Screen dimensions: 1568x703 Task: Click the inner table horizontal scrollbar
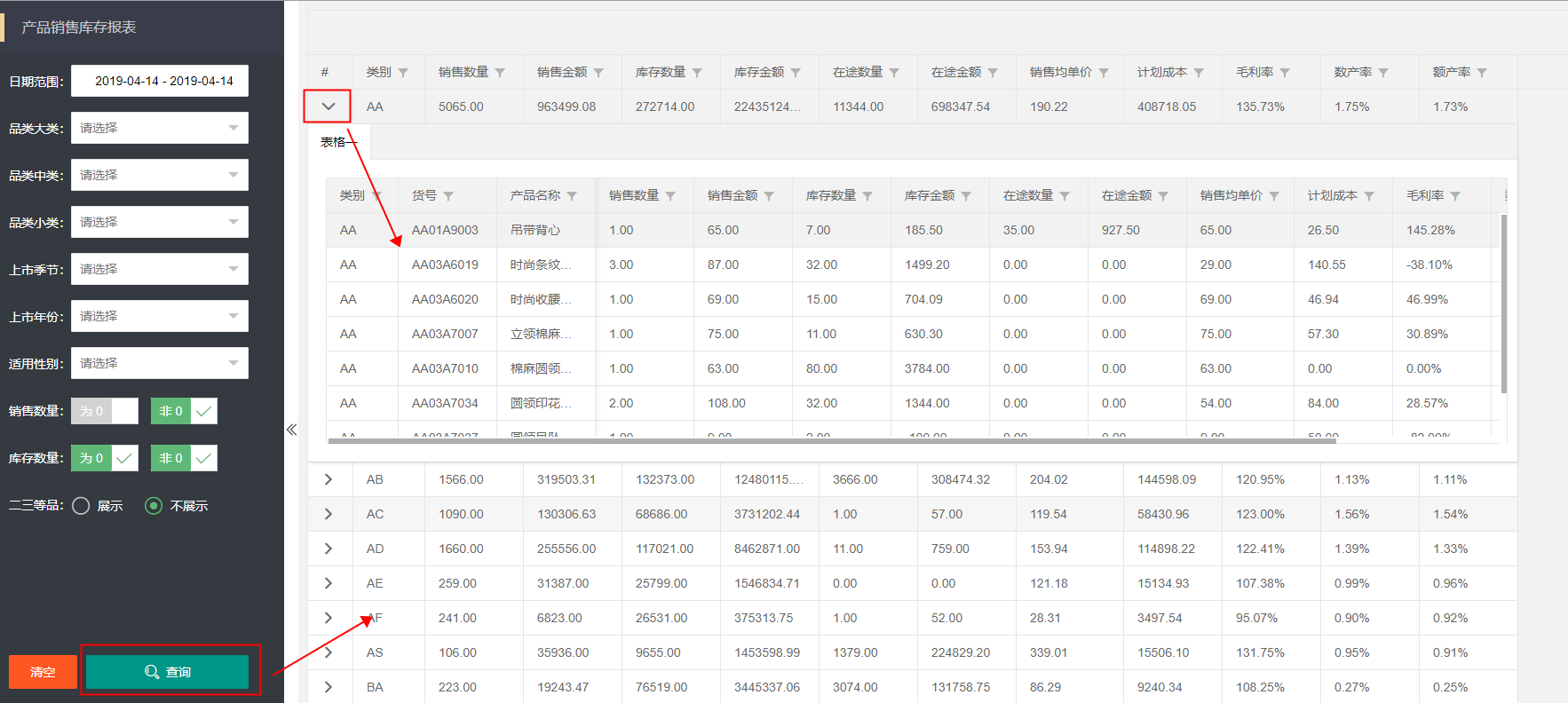click(832, 440)
